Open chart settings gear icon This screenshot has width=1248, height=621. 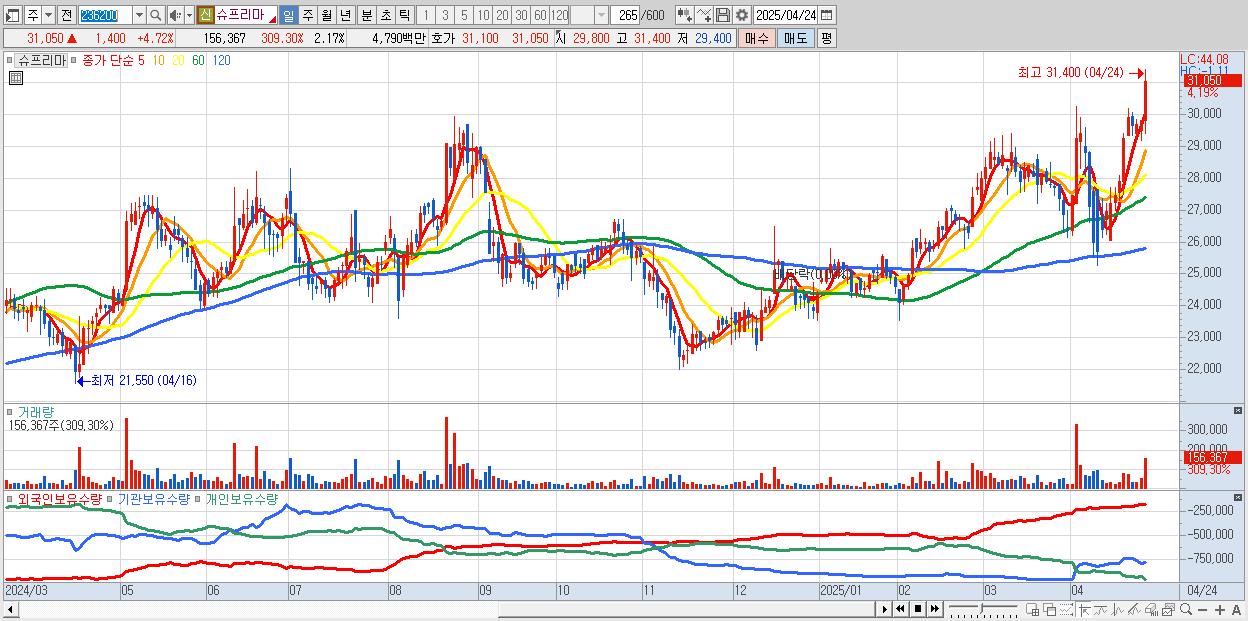[x=741, y=15]
